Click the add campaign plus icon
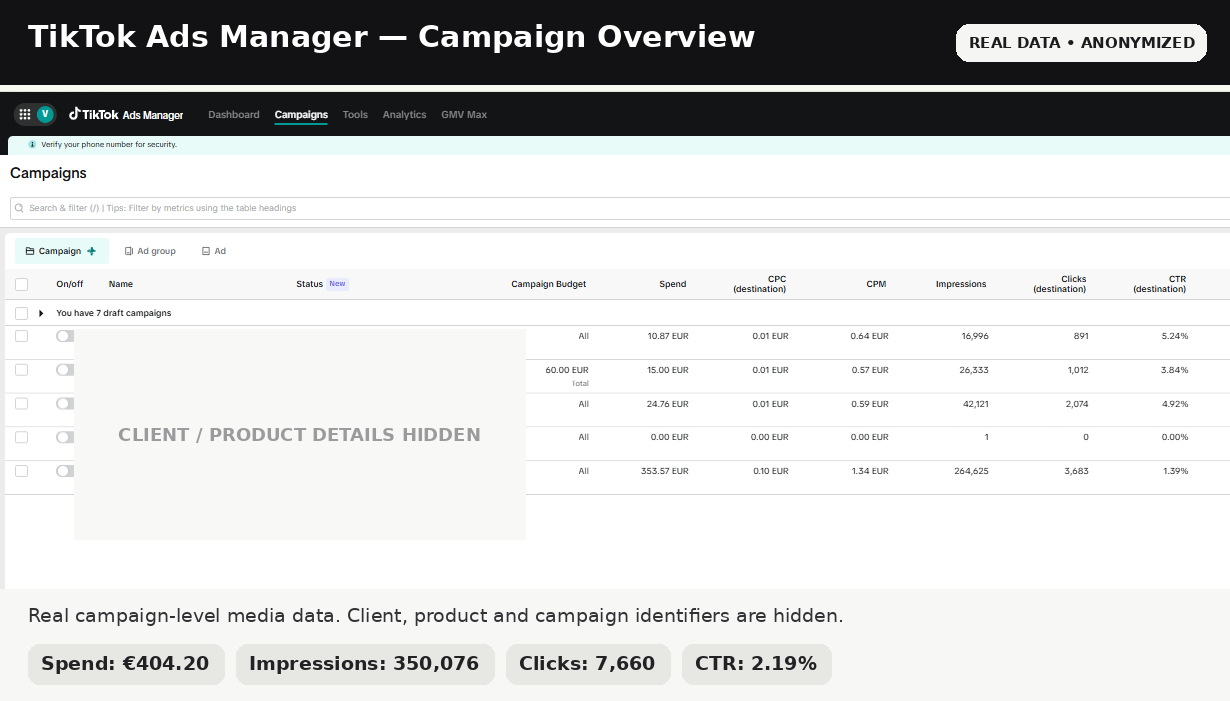The height and width of the screenshot is (701, 1230). [92, 251]
